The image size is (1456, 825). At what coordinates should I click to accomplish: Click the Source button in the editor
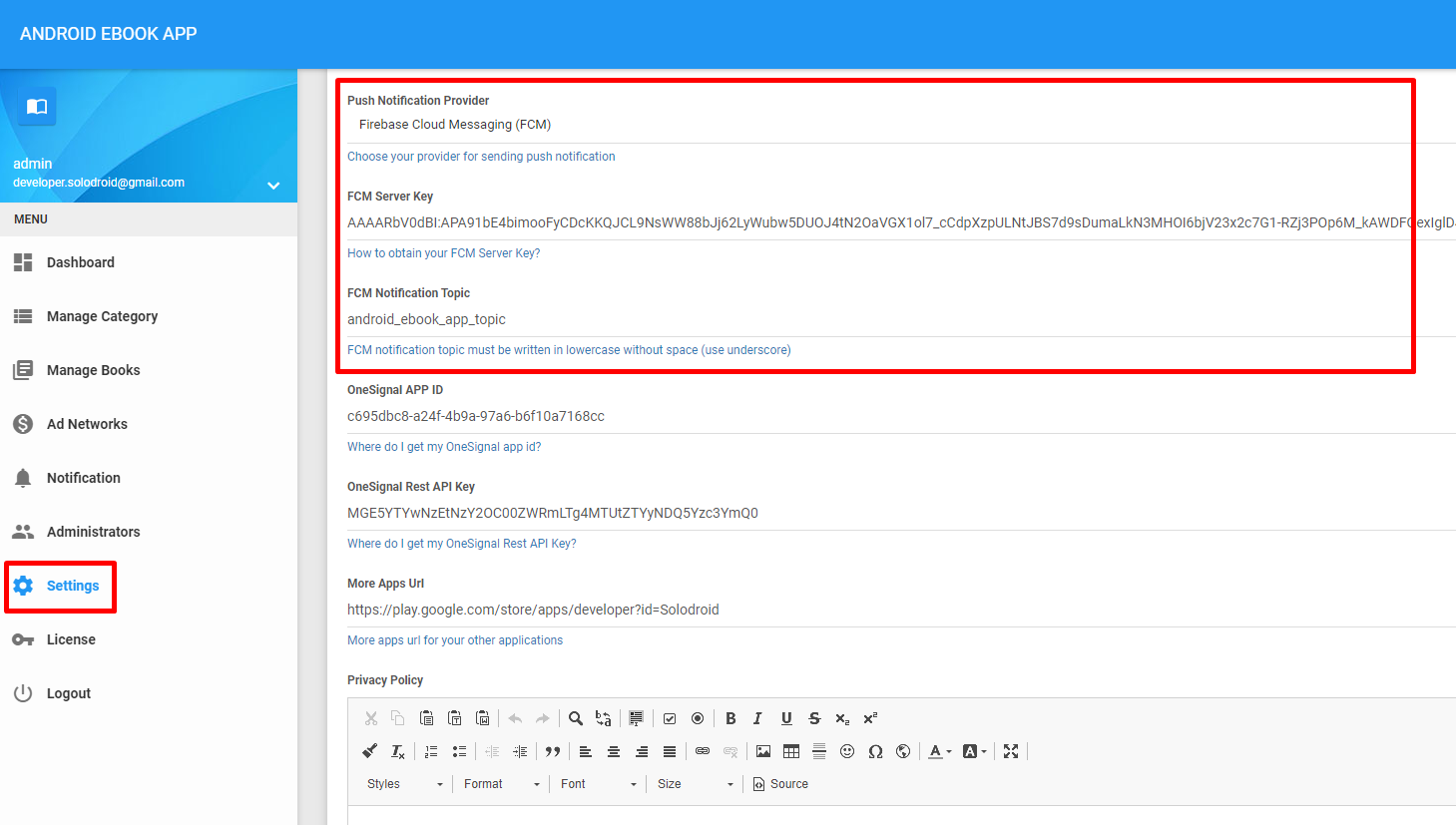[x=780, y=784]
